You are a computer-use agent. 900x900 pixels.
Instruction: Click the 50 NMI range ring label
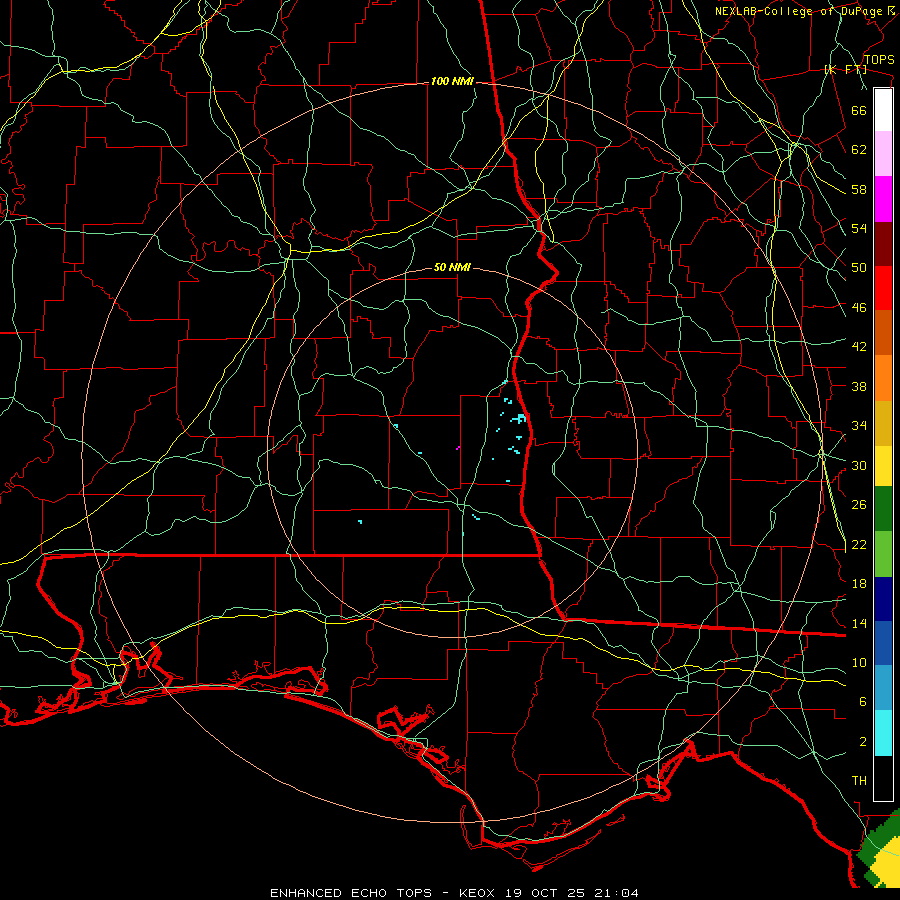(452, 267)
